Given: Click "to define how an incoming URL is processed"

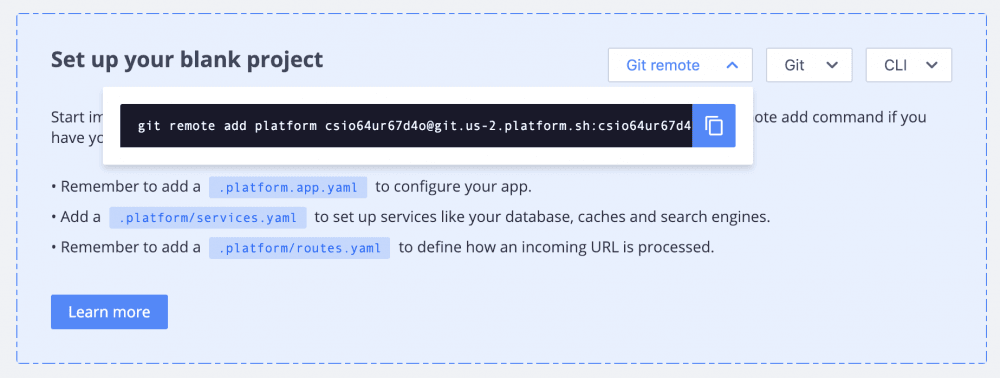Looking at the screenshot, I should click(x=556, y=247).
